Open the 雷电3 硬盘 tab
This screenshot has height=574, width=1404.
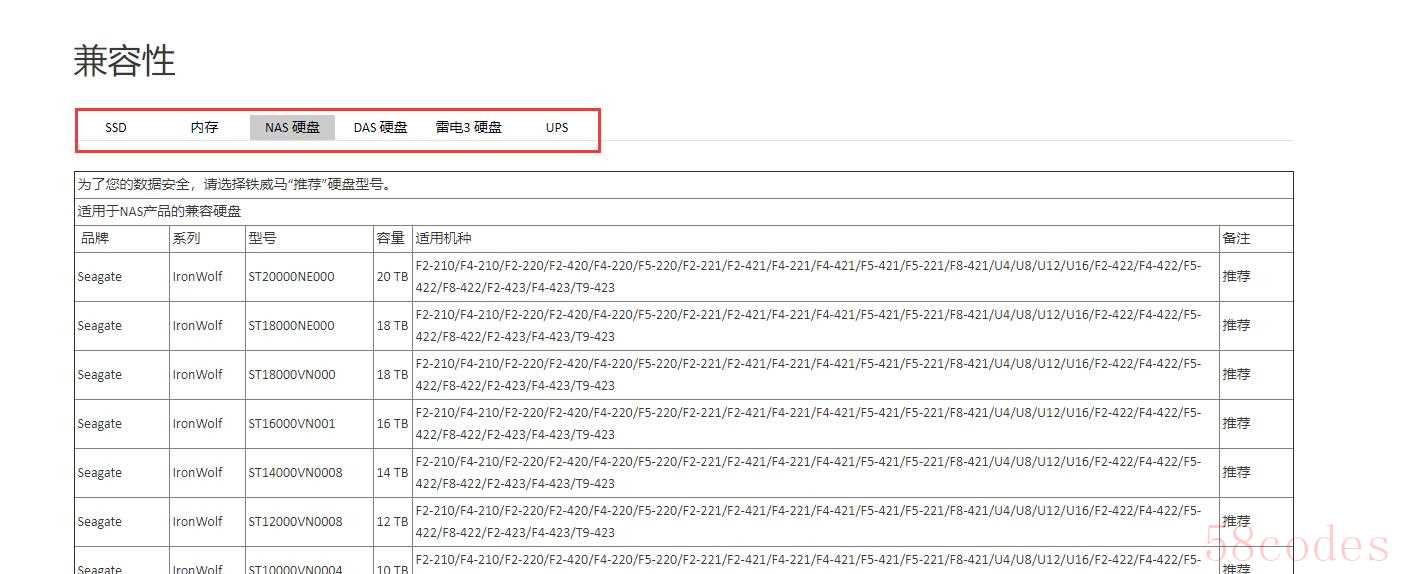pyautogui.click(x=468, y=128)
